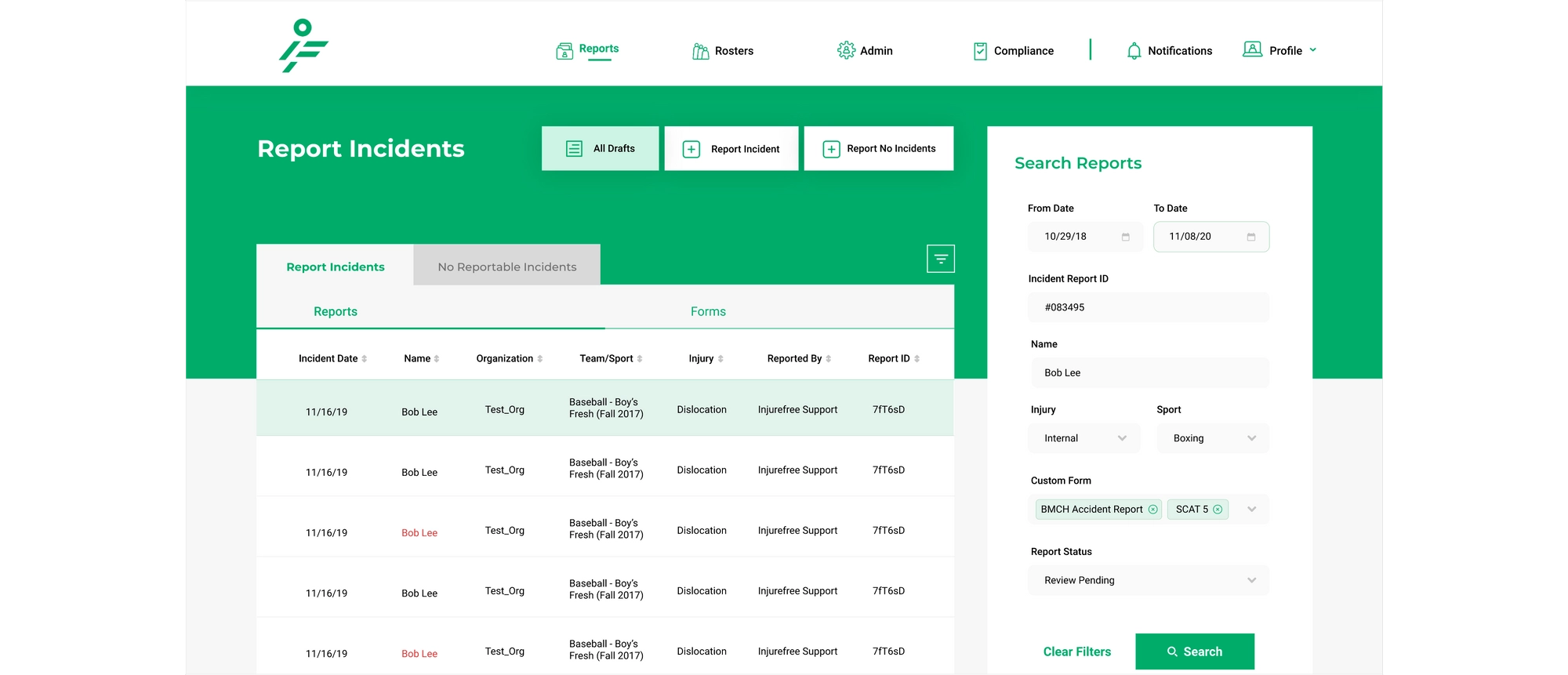Click the All Drafts button

(x=601, y=148)
